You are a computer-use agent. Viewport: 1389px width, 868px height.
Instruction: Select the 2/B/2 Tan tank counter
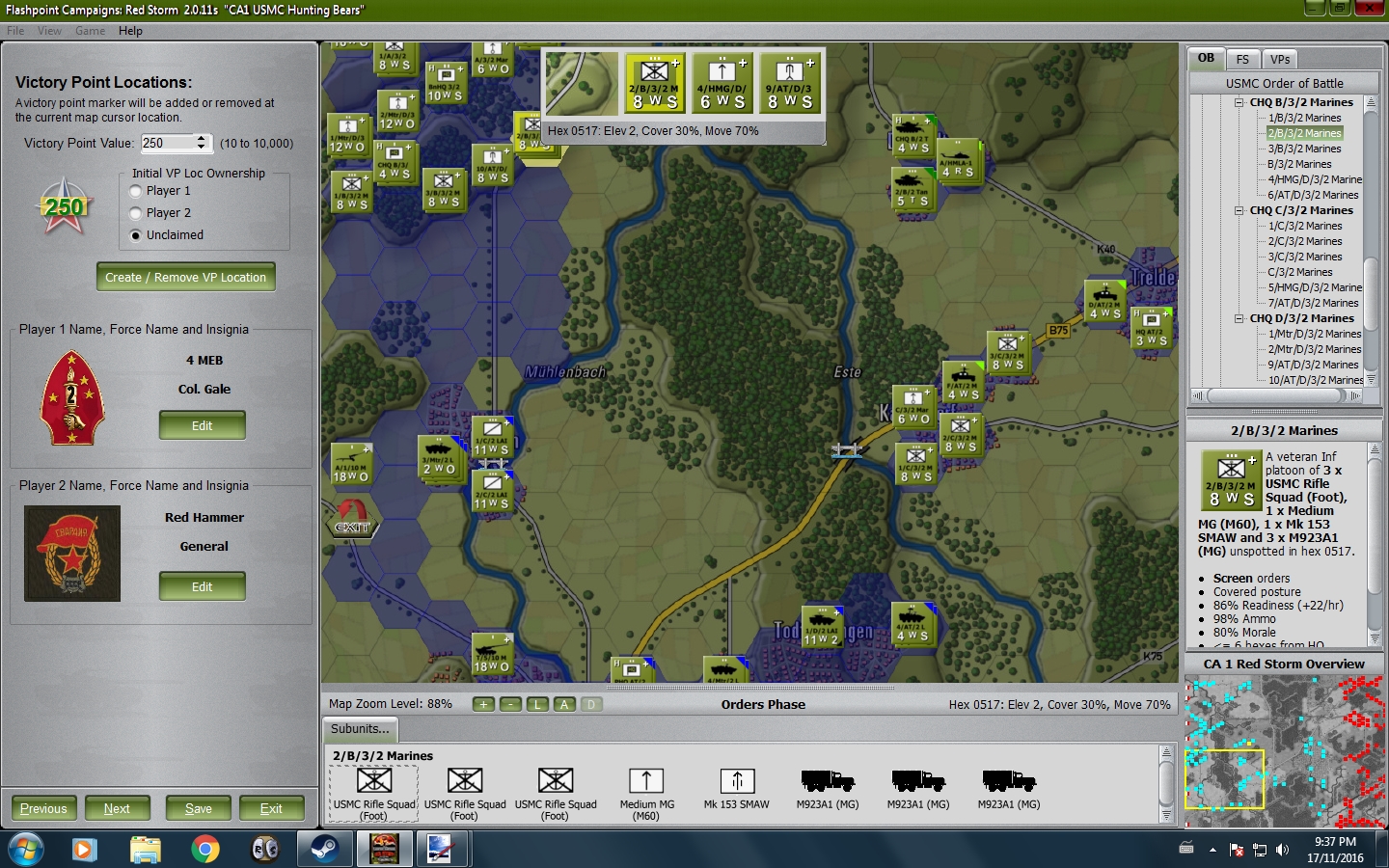(912, 189)
